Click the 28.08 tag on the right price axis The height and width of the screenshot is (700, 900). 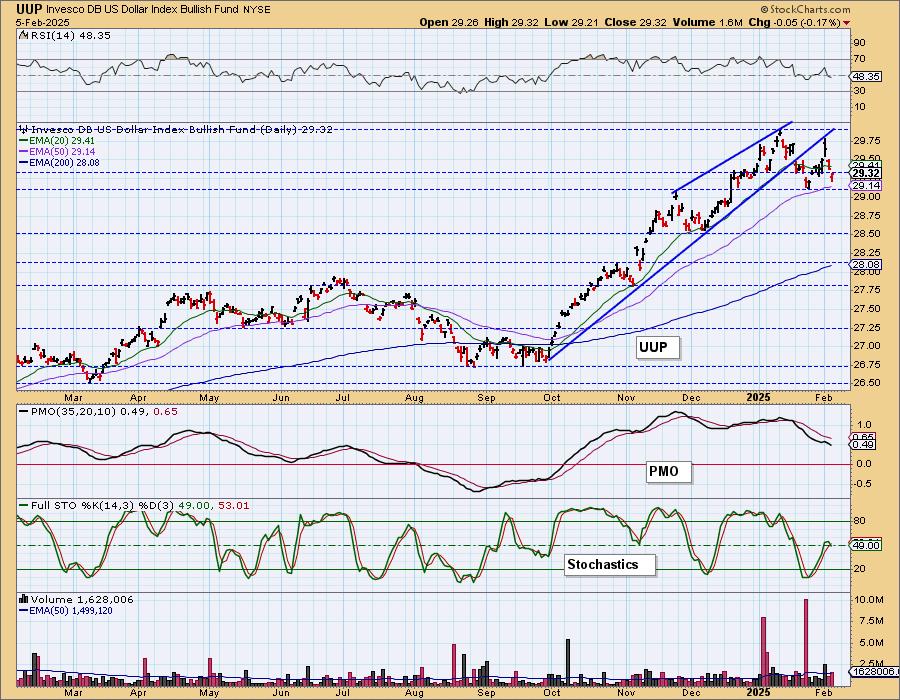[866, 265]
